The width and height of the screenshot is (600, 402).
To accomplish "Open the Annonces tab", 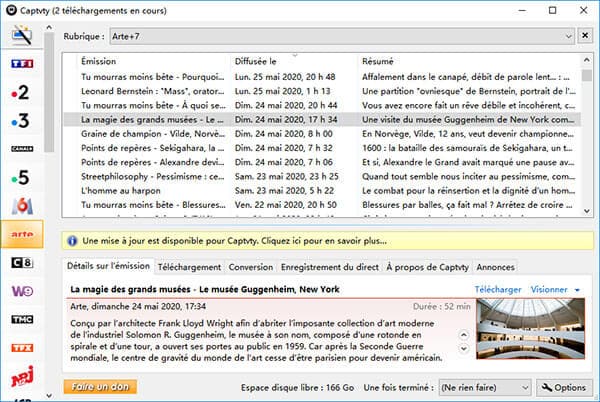I will point(495,267).
